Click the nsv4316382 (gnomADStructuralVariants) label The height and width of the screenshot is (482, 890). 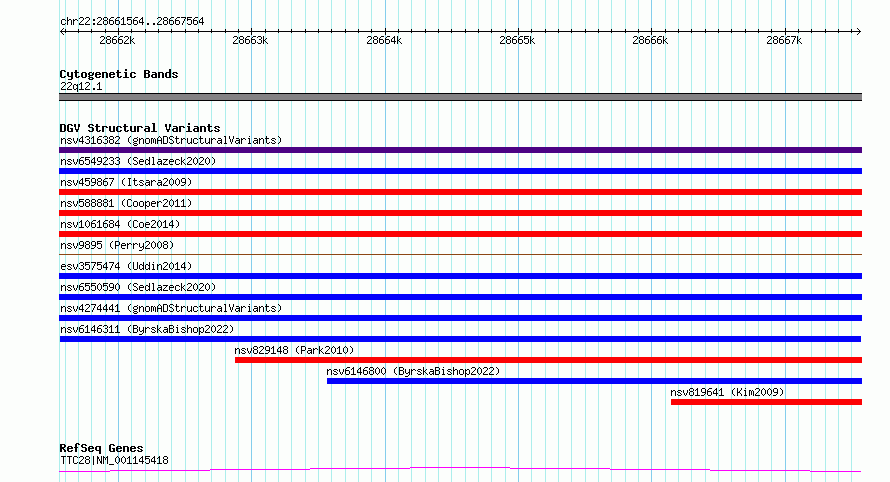pyautogui.click(x=171, y=140)
